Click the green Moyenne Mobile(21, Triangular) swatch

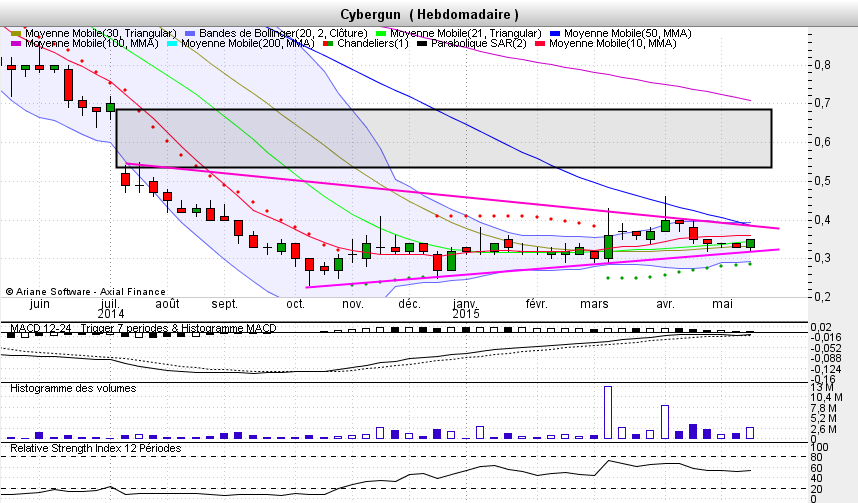(x=381, y=34)
